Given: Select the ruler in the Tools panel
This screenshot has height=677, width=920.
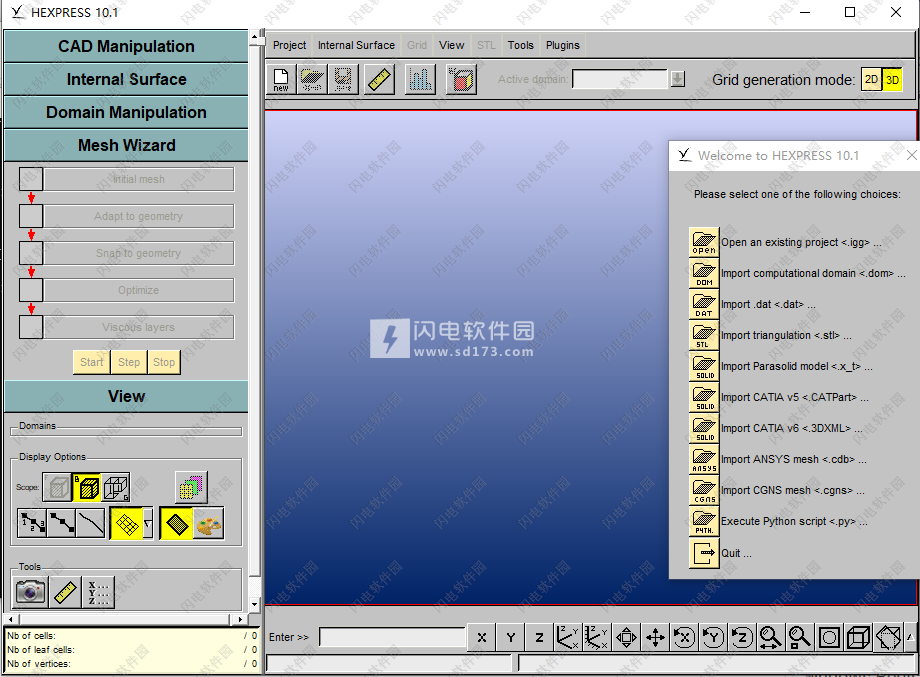Looking at the screenshot, I should click(65, 591).
